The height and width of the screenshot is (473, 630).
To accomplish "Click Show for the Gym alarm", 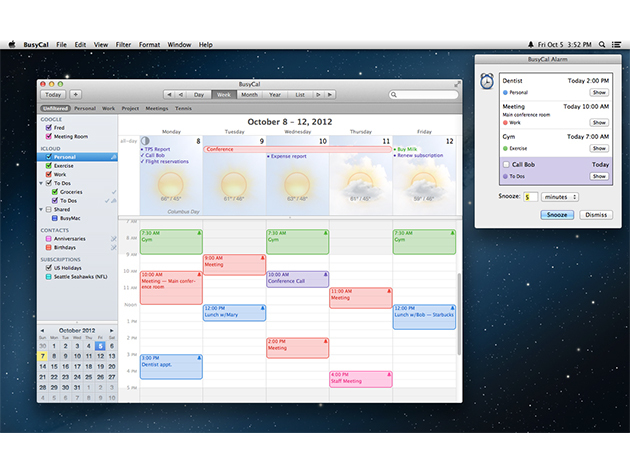I will point(599,148).
